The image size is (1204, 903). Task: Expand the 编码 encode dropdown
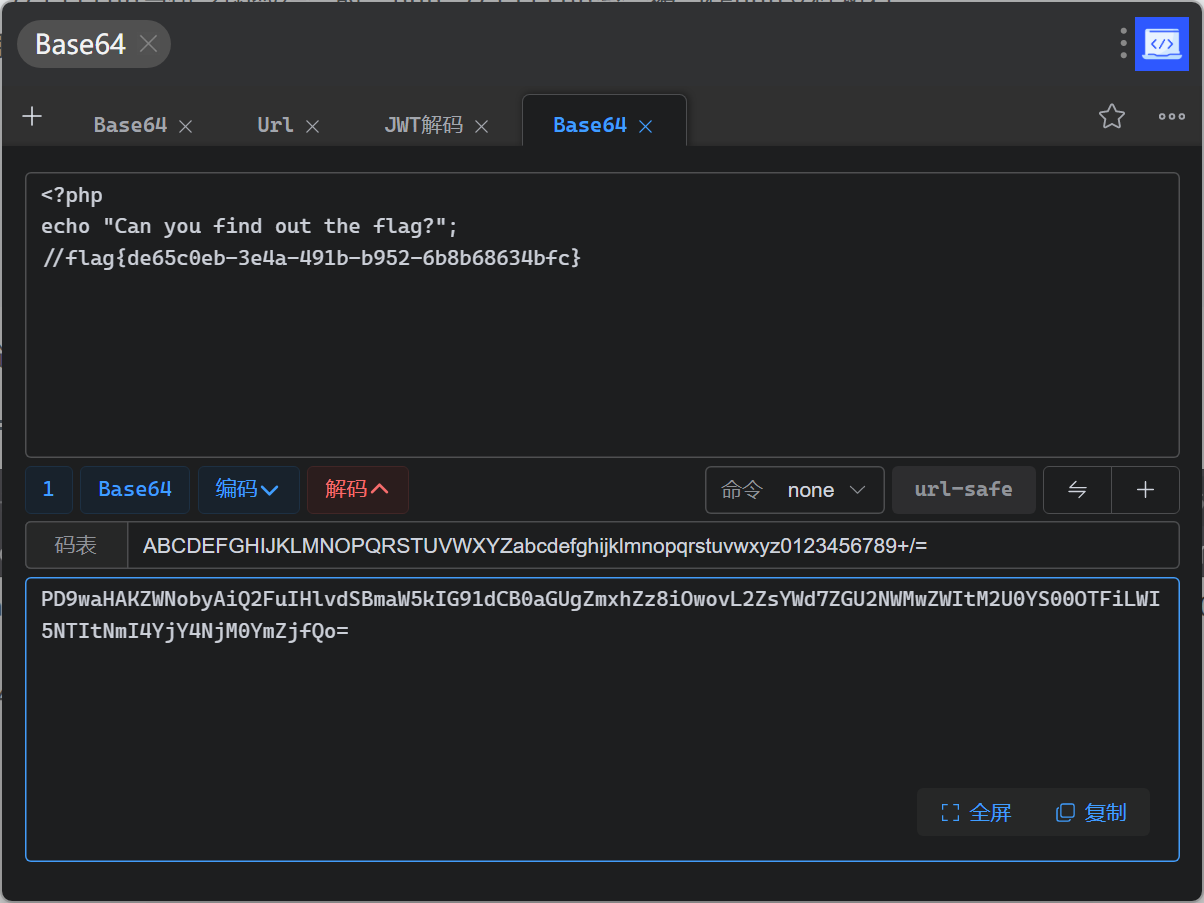tap(248, 489)
